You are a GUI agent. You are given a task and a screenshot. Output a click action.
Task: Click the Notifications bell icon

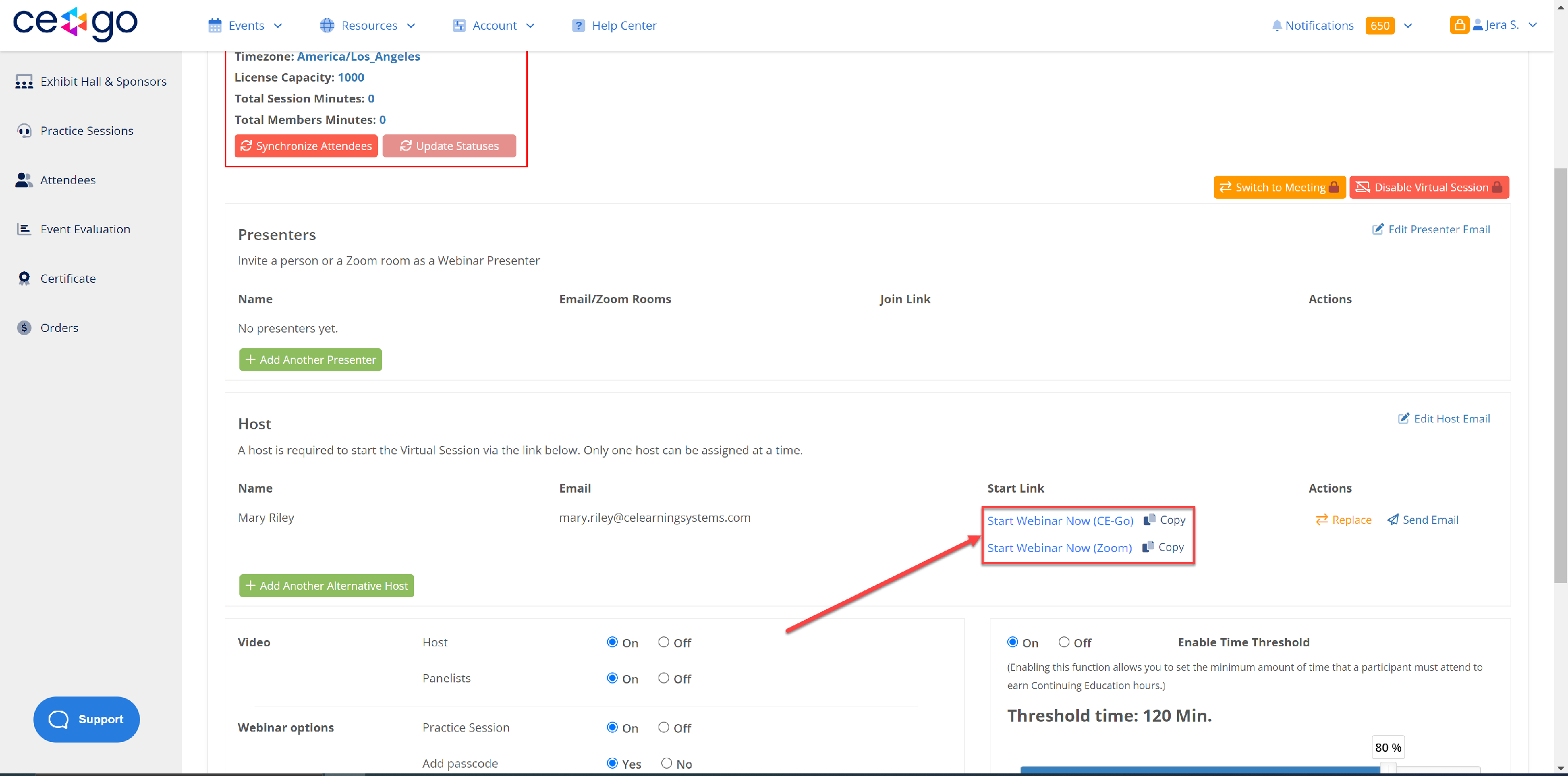pyautogui.click(x=1276, y=26)
